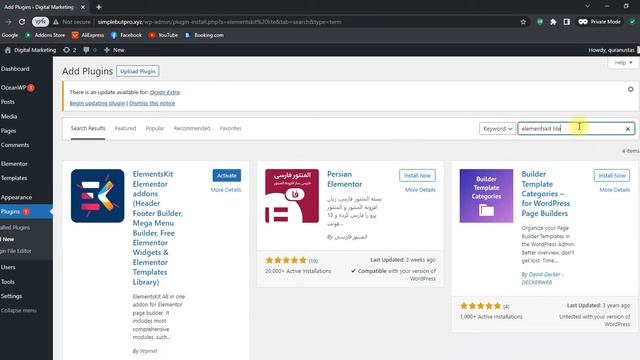
Task: Open Persian Elementor title link
Action: pyautogui.click(x=344, y=179)
